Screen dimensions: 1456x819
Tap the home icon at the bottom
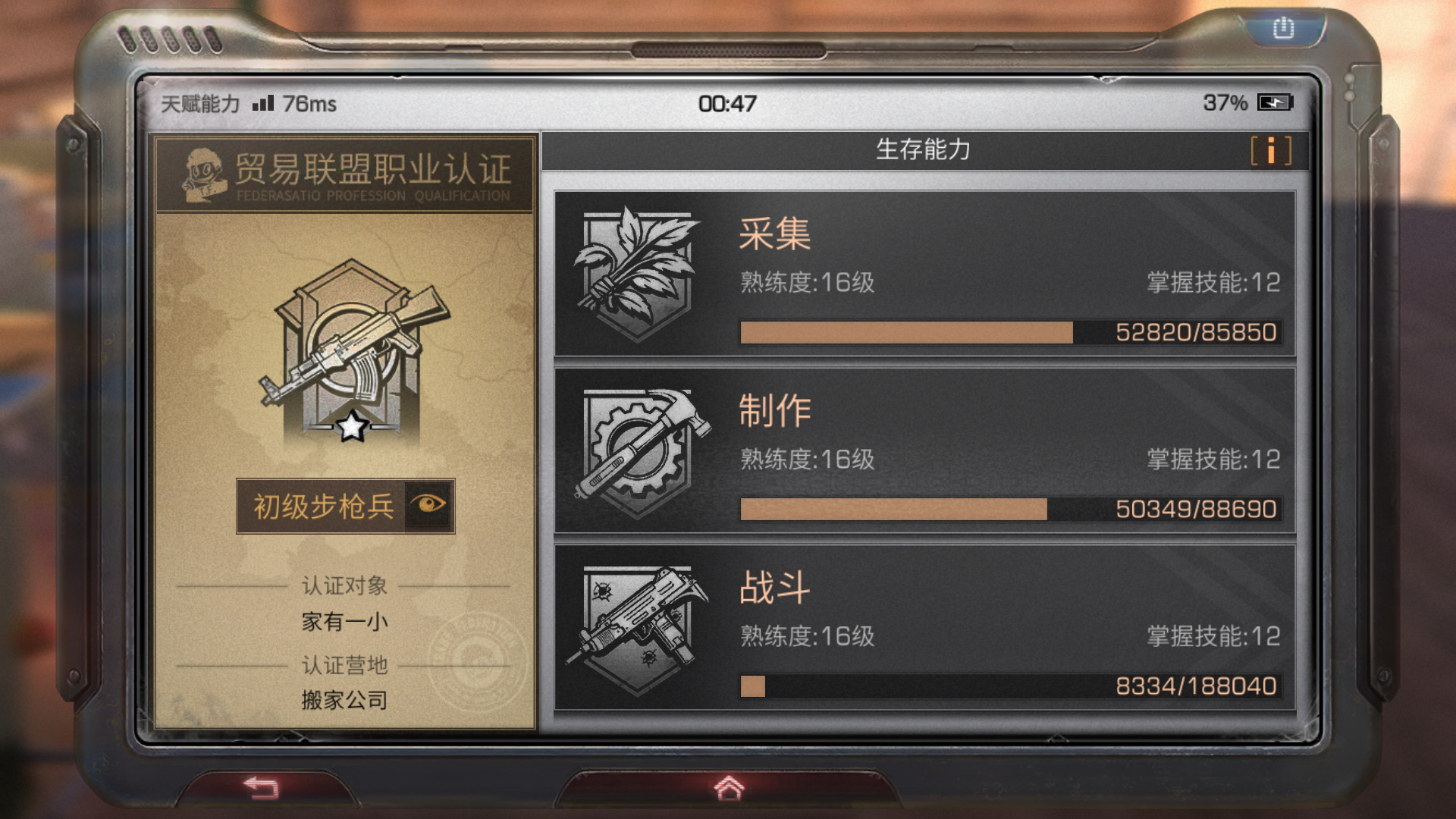pyautogui.click(x=729, y=788)
